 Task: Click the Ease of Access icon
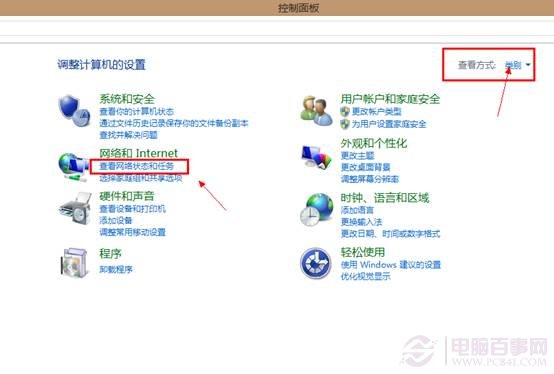(316, 263)
